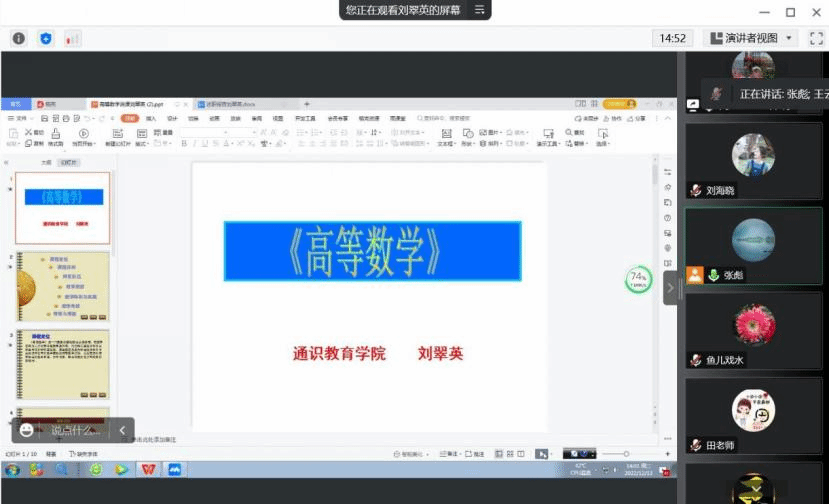Click the Windows Start button

pos(13,468)
